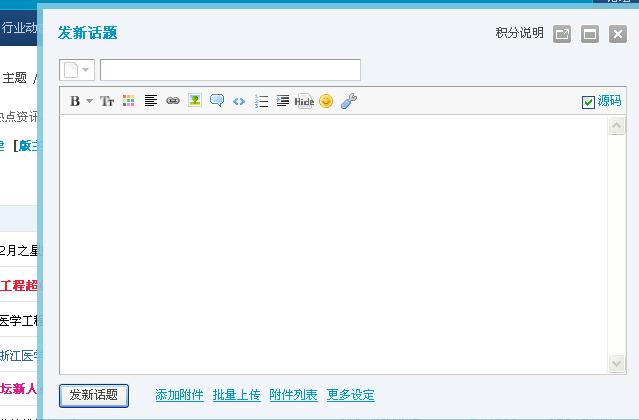Screen dimensions: 639x420
Task: Expand the dropdown arrow beside Bold
Action: pos(89,101)
